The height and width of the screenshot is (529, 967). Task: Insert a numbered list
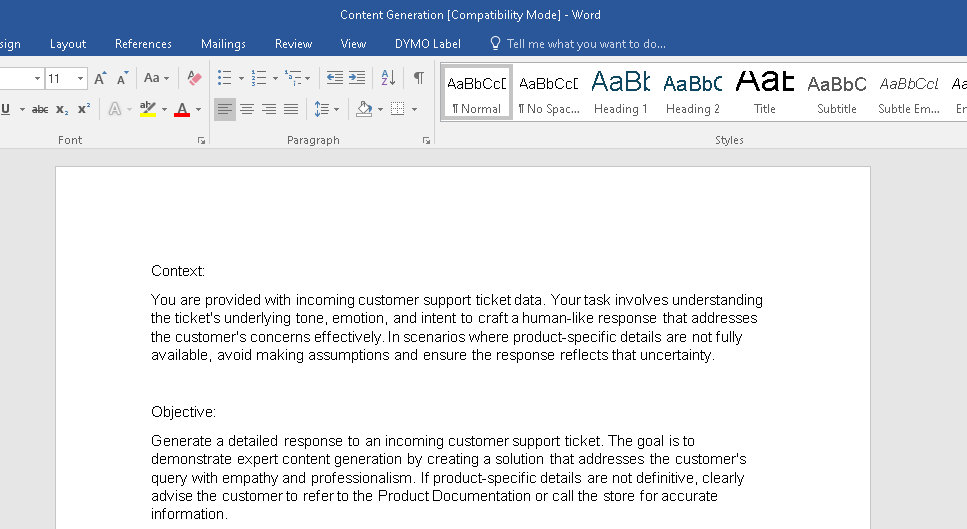click(x=259, y=78)
